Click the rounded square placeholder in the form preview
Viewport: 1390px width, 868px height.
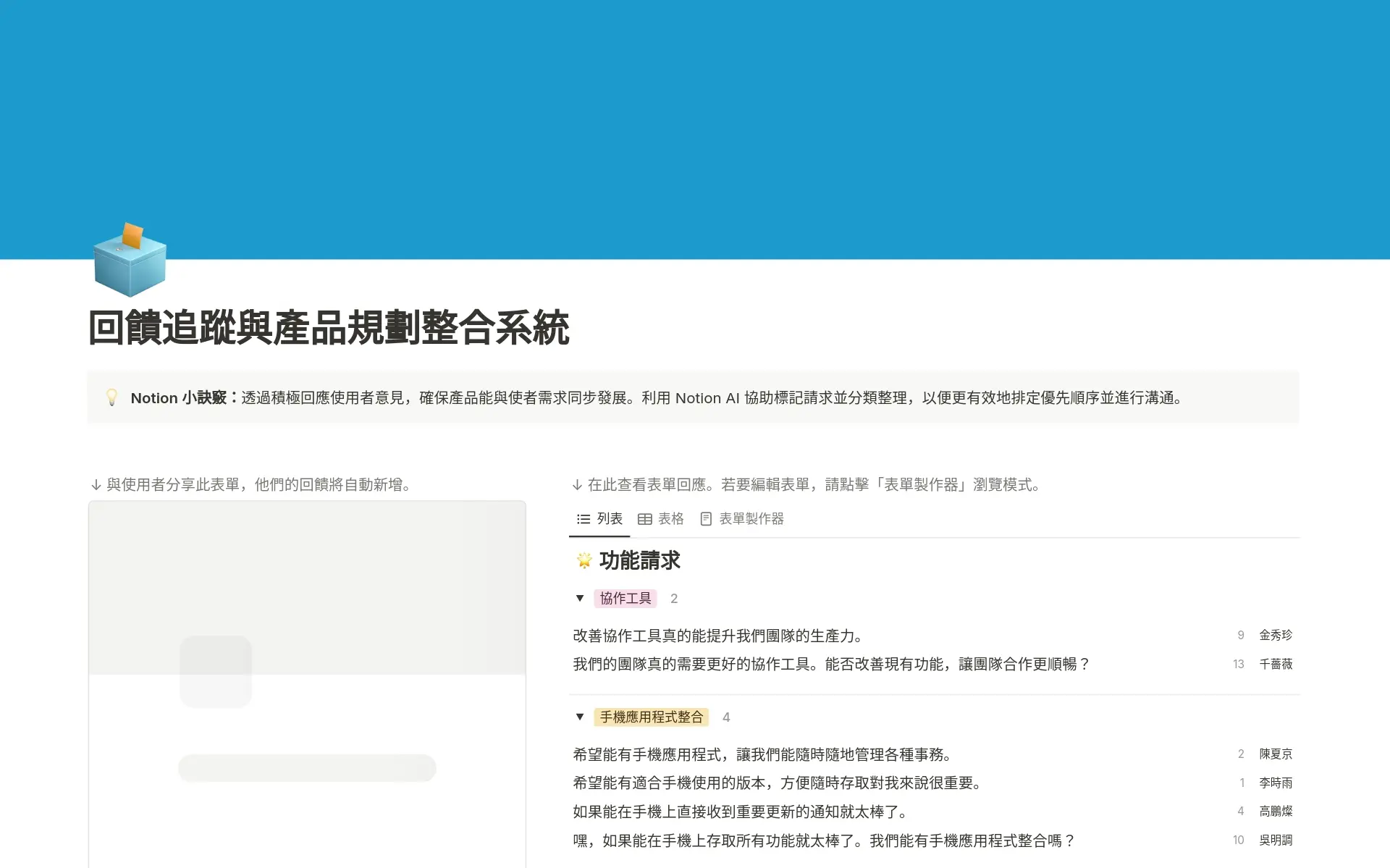214,670
